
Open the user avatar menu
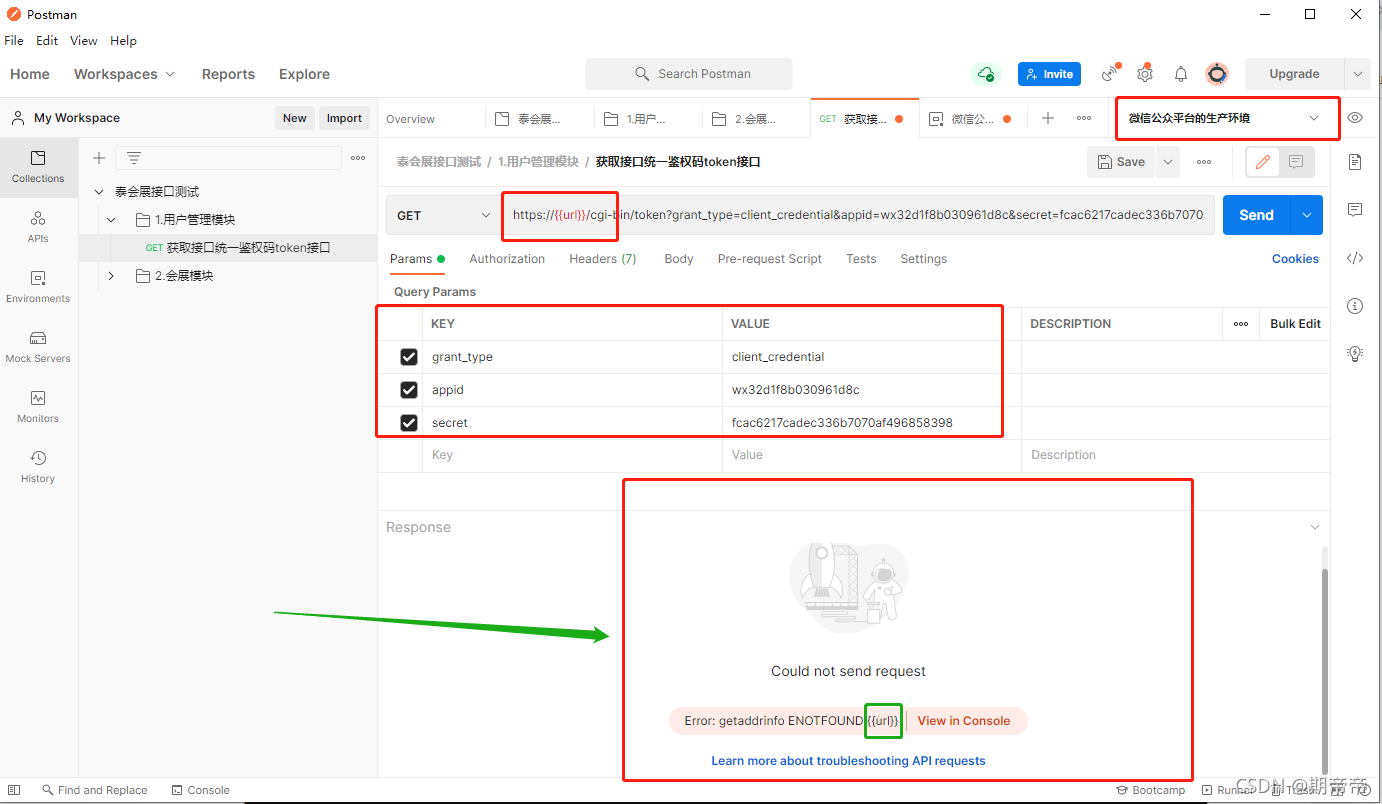coord(1217,74)
